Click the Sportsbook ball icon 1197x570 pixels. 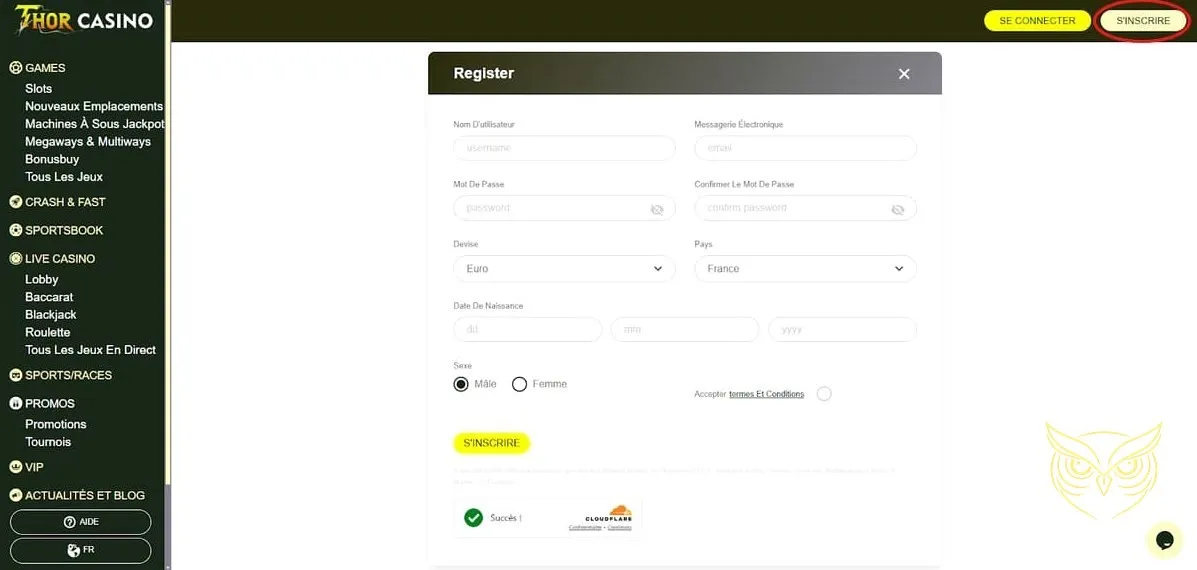pos(16,230)
